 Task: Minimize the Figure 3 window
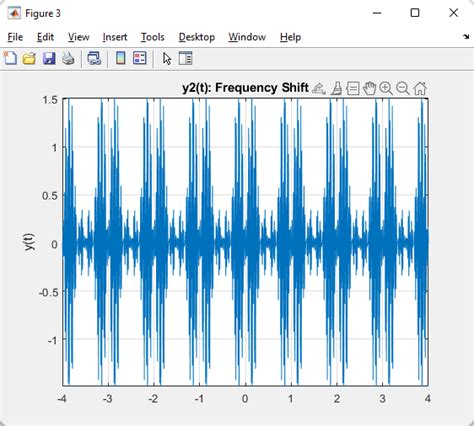tap(377, 13)
